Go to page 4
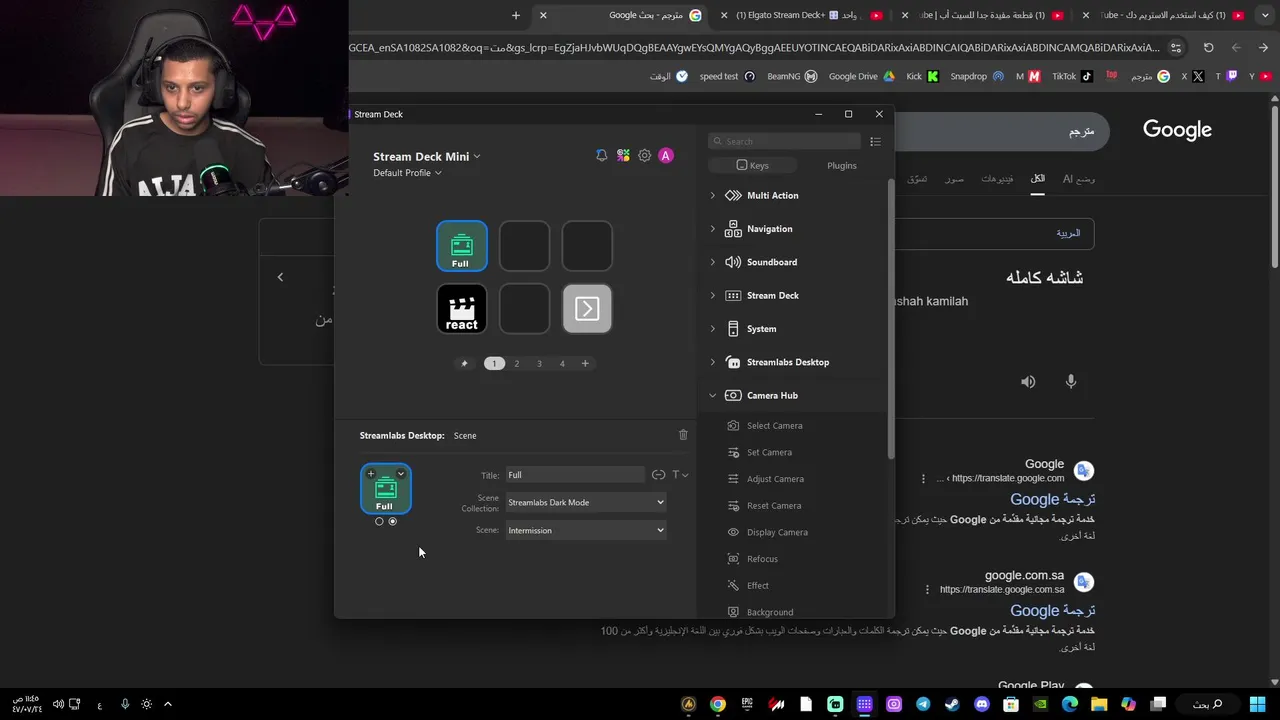The image size is (1280, 720). coord(562,364)
